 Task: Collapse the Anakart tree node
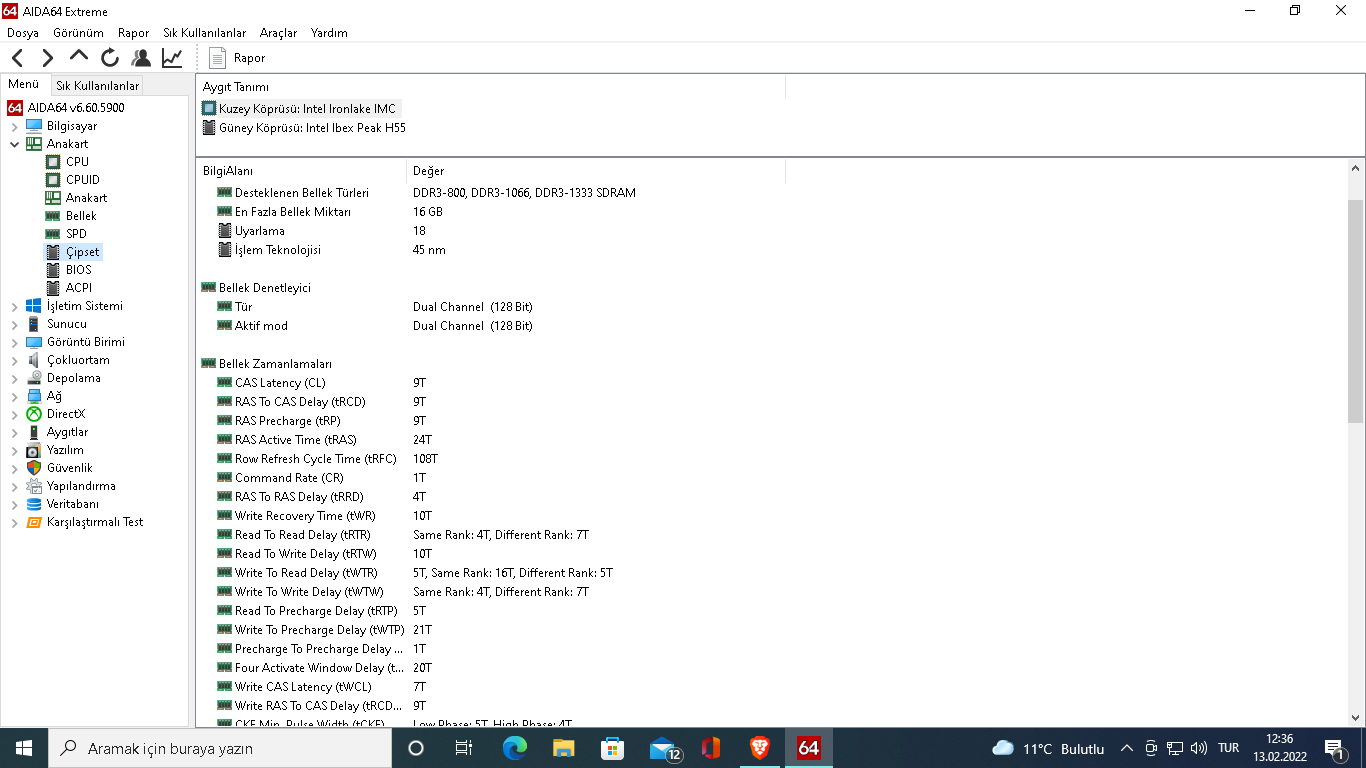14,144
